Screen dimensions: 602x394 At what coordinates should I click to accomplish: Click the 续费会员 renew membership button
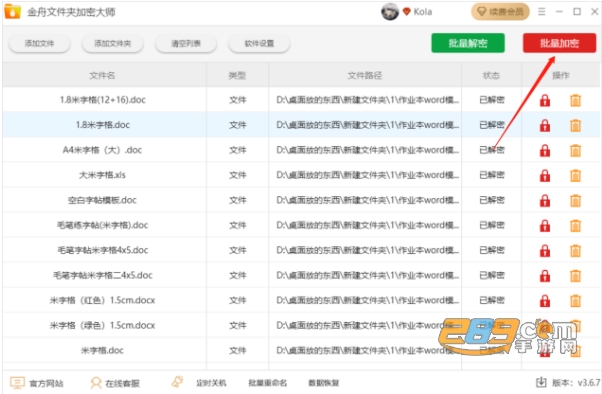[500, 12]
